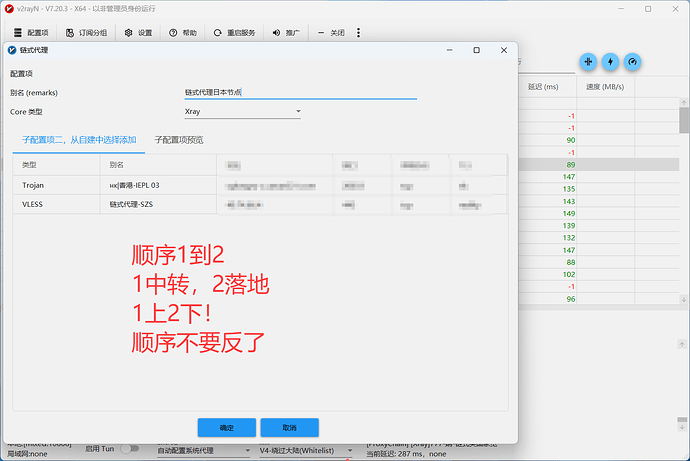Click the 重启服务 restart button
Viewport: 690px width, 461px height.
(235, 33)
